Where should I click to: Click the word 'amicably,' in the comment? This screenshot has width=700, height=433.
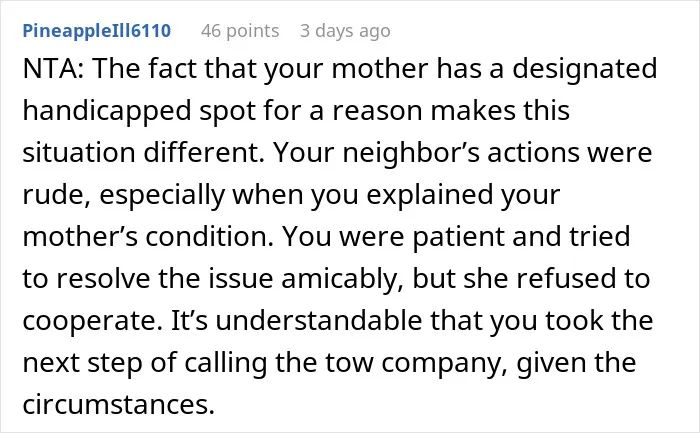pos(342,279)
